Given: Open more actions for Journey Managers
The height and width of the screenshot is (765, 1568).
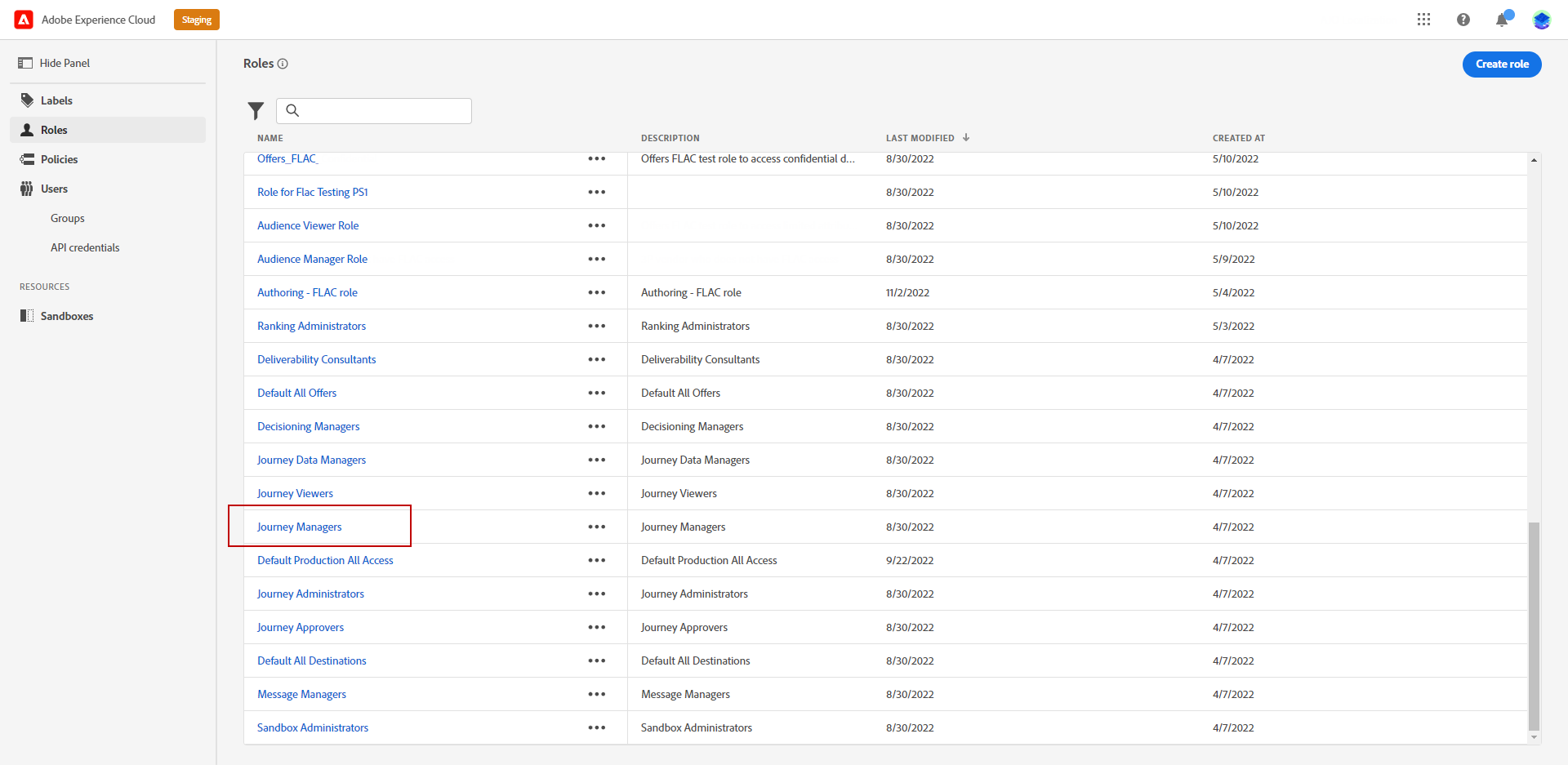Looking at the screenshot, I should [597, 527].
